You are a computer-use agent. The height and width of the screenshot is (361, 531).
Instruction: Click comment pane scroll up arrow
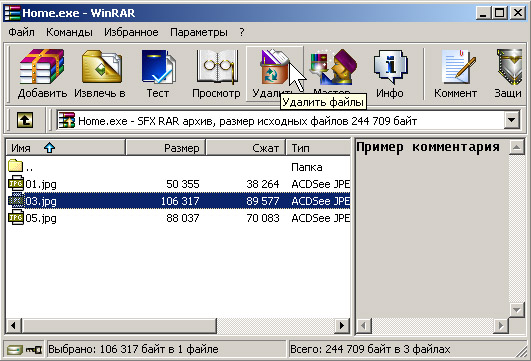pyautogui.click(x=516, y=147)
